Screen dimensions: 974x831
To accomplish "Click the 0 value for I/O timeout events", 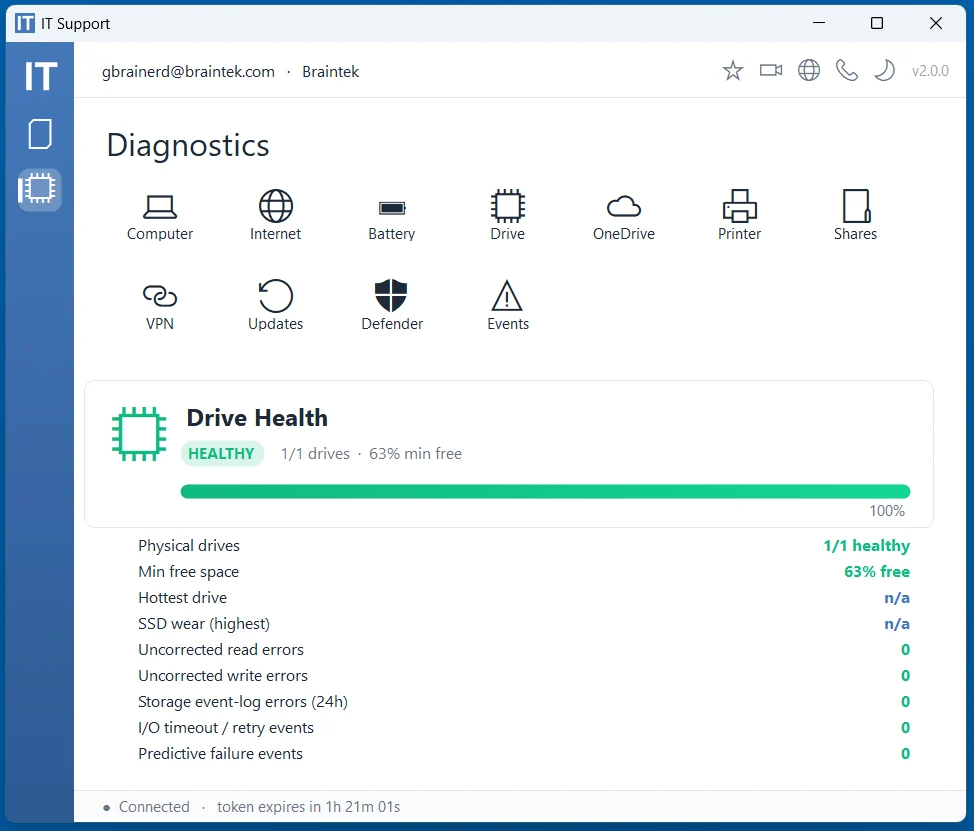I will tap(906, 729).
